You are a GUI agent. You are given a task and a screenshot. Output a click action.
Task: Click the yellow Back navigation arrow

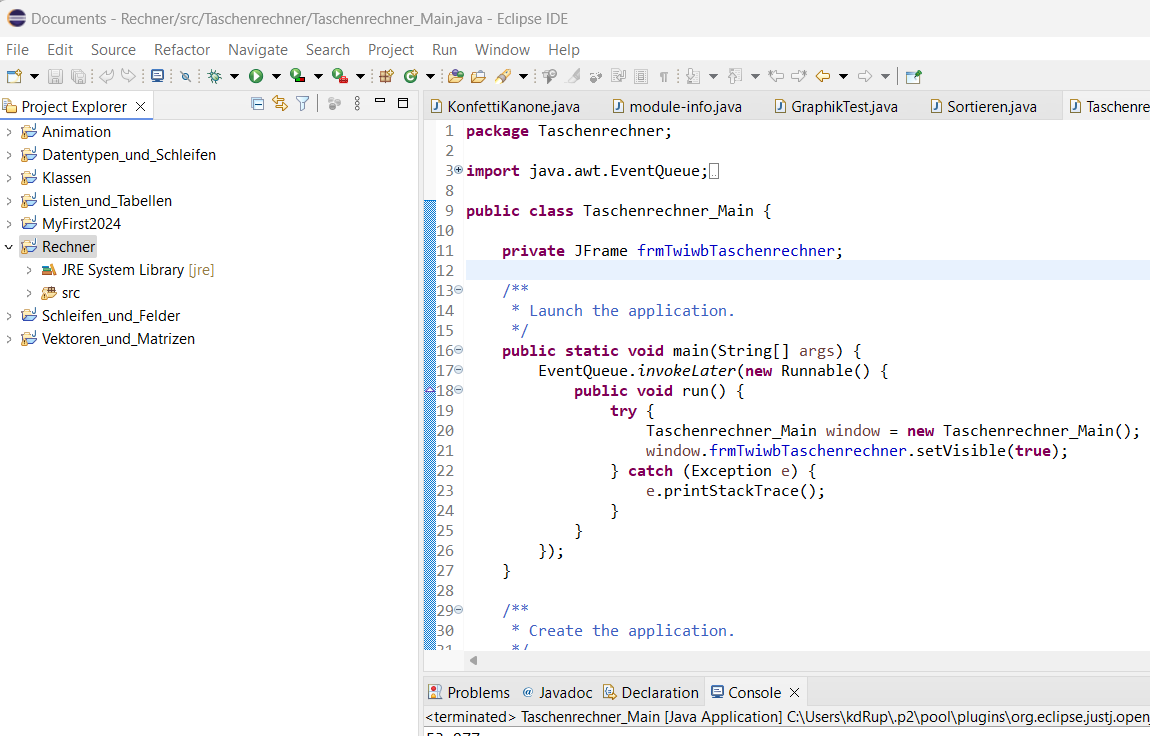tap(823, 76)
